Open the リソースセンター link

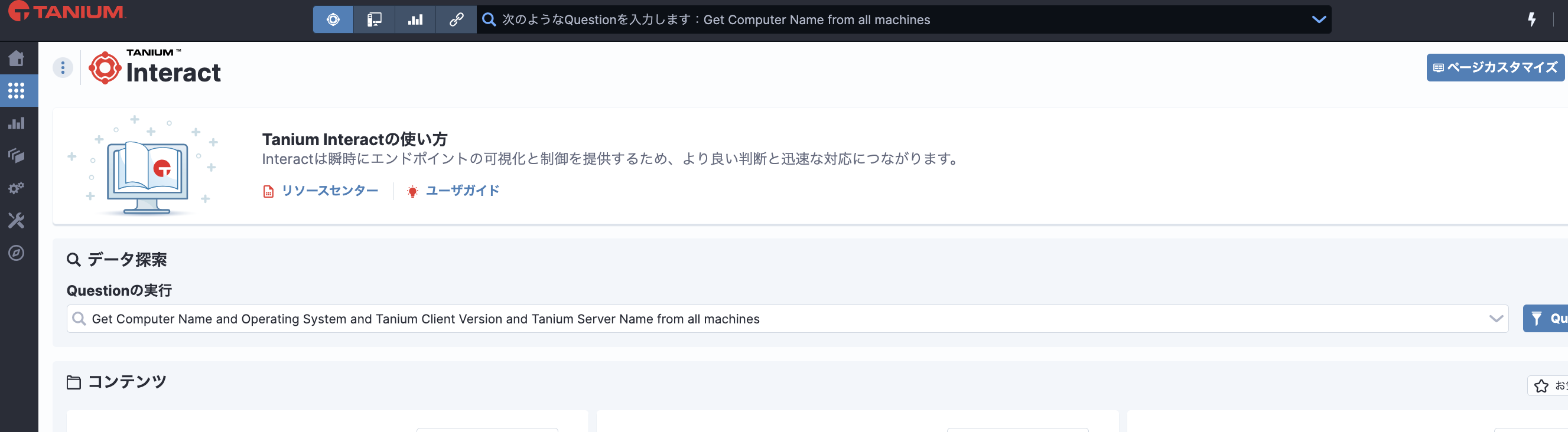tap(330, 191)
